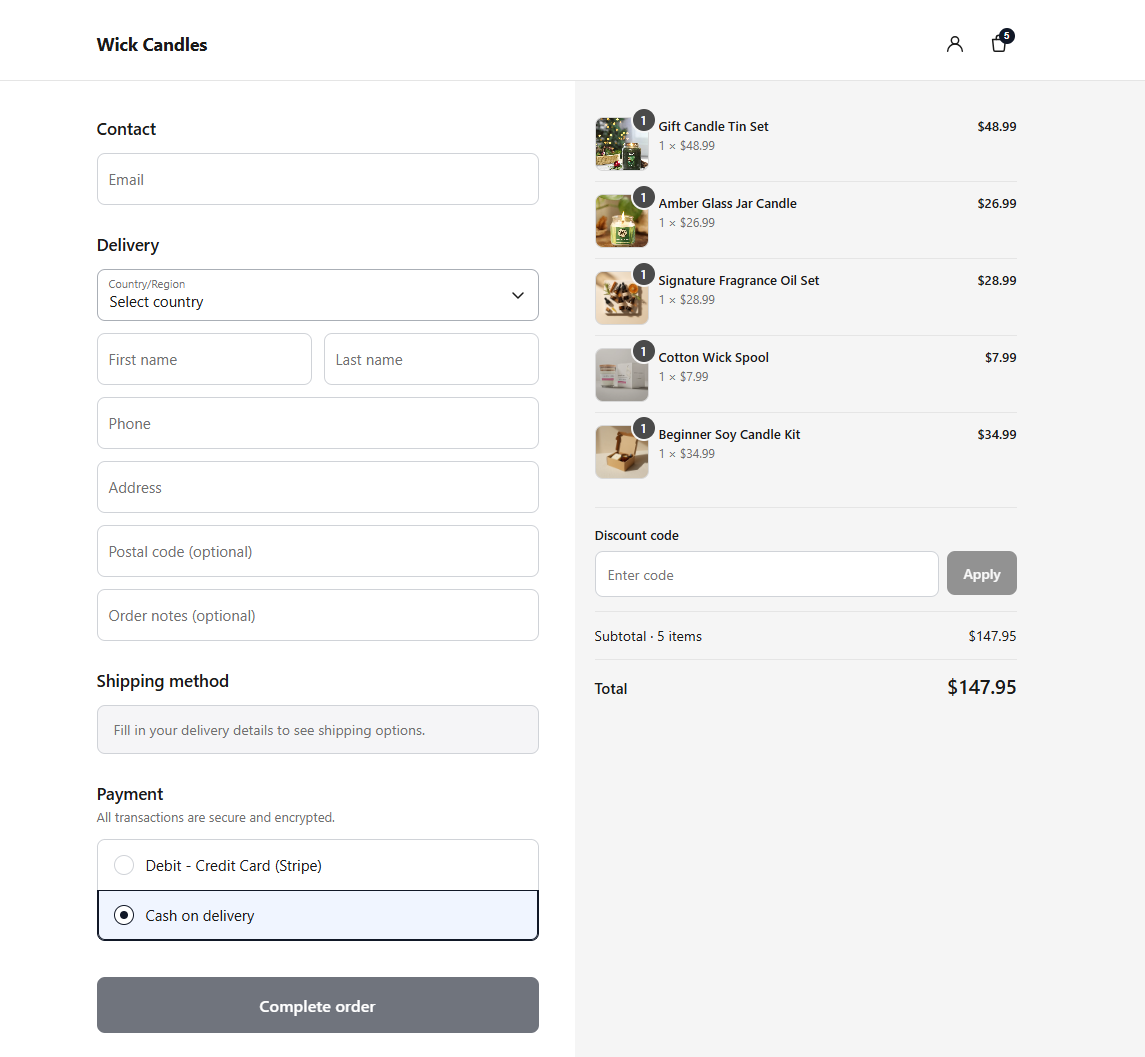Submit with Complete order button
1145x1057 pixels.
[318, 1005]
